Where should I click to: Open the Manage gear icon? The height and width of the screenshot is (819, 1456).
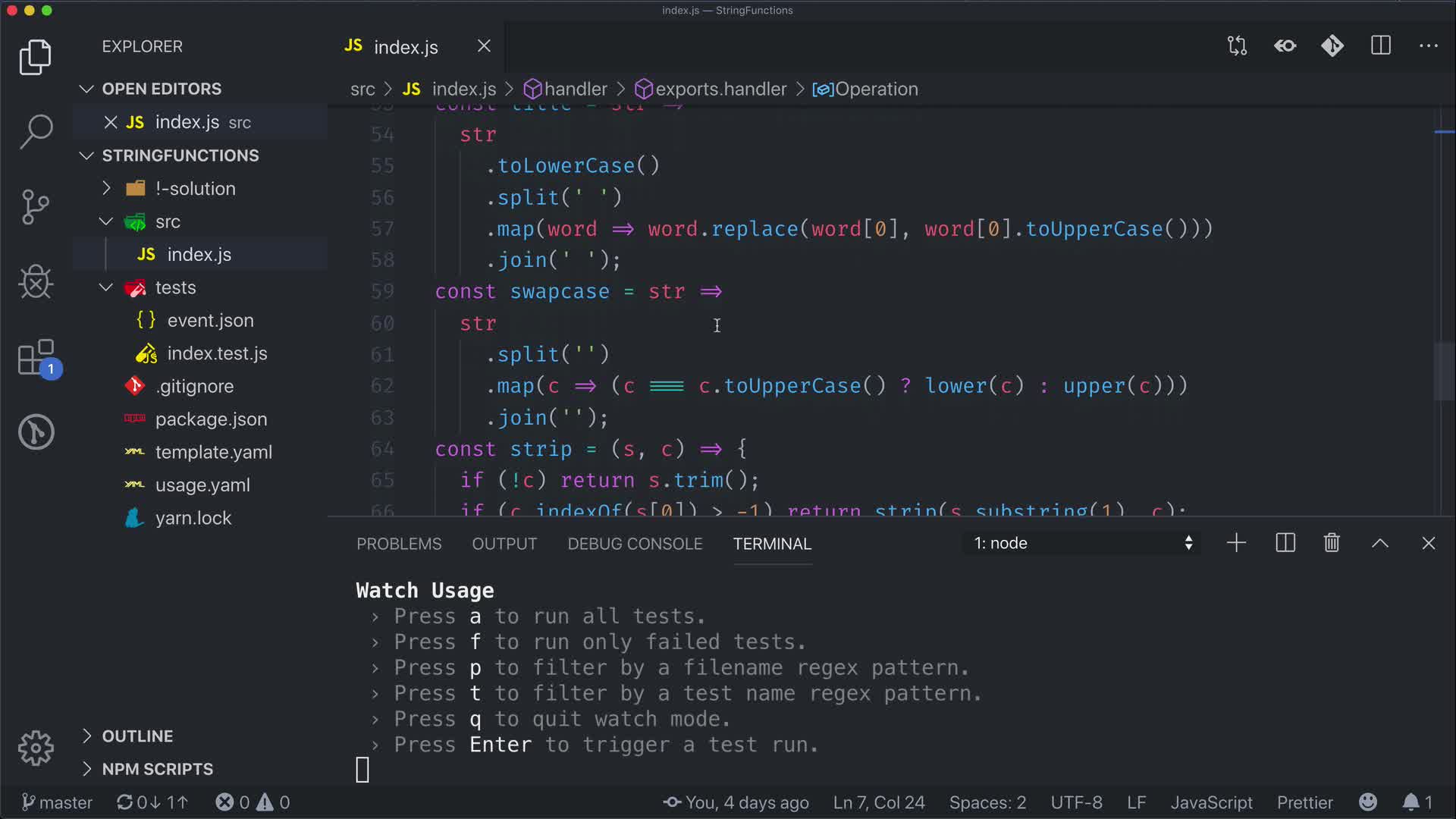click(36, 748)
